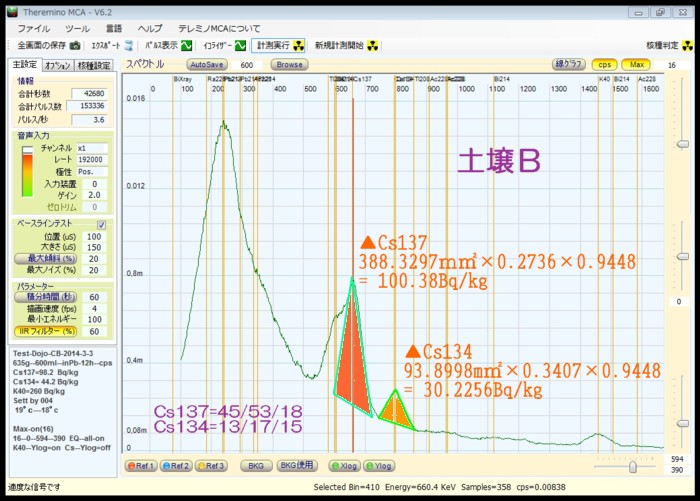Toggle the AutoSave button
This screenshot has width=700, height=501.
click(207, 65)
